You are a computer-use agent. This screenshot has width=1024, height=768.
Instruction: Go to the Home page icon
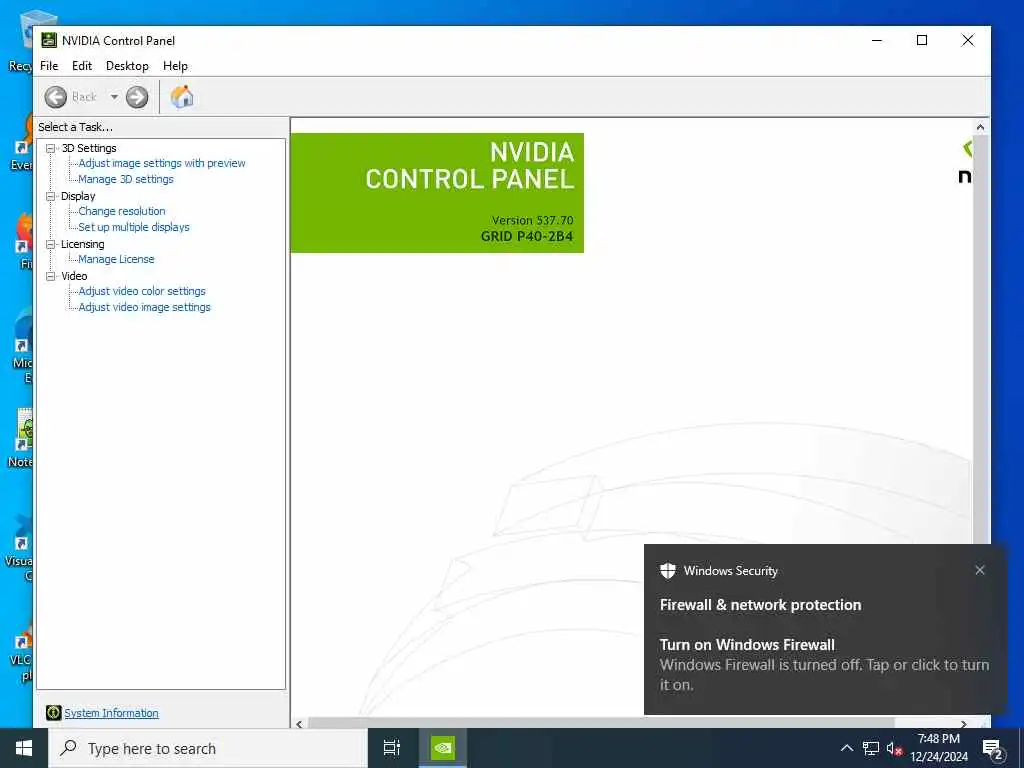point(182,97)
